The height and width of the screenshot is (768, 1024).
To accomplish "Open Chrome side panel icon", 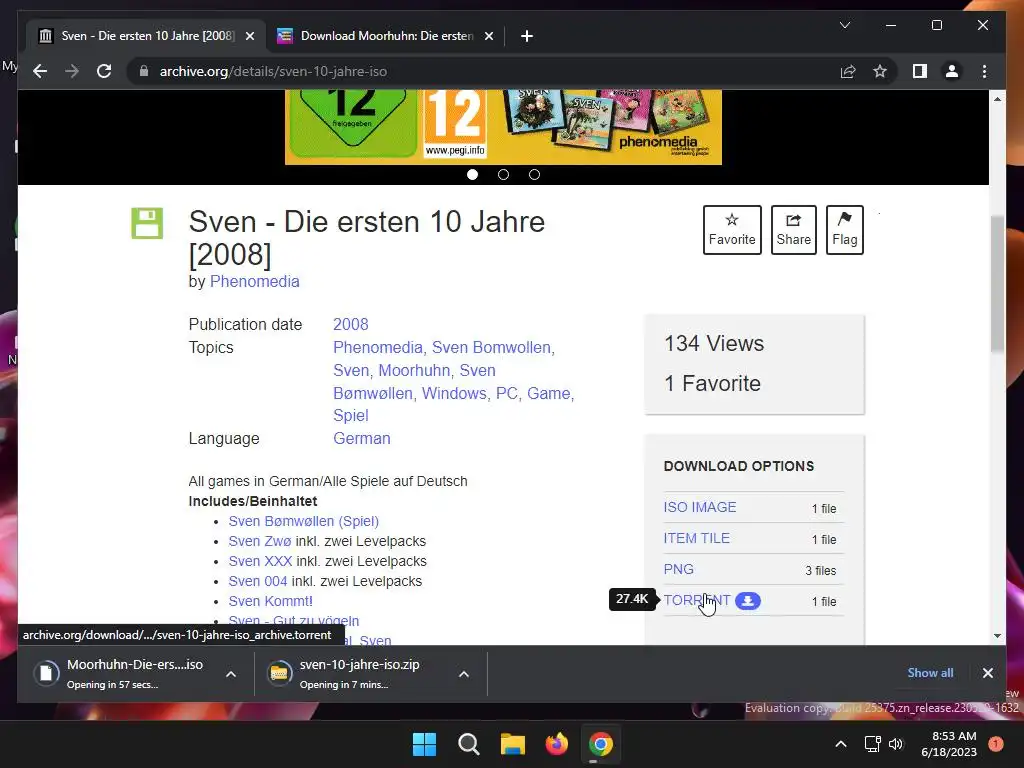I will pyautogui.click(x=920, y=71).
